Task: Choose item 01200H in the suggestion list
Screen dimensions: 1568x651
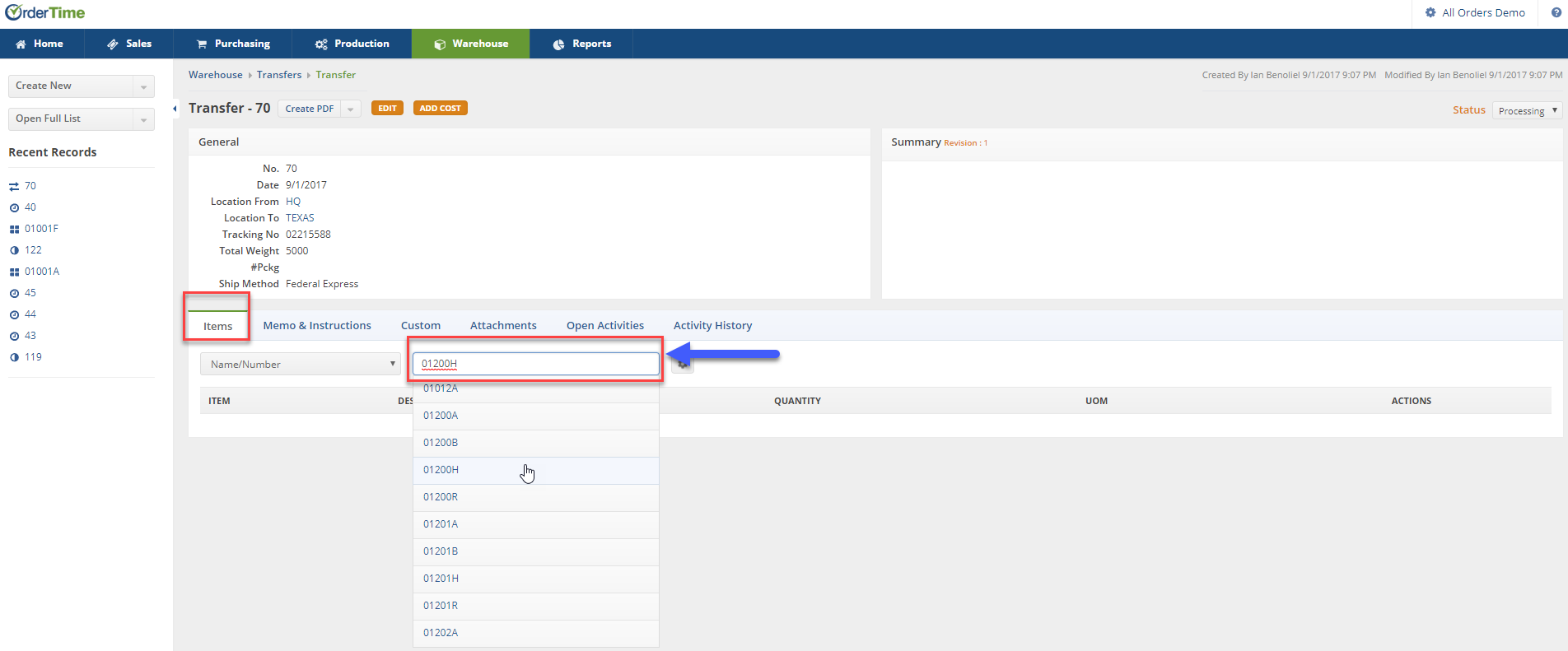Action: [x=535, y=471]
